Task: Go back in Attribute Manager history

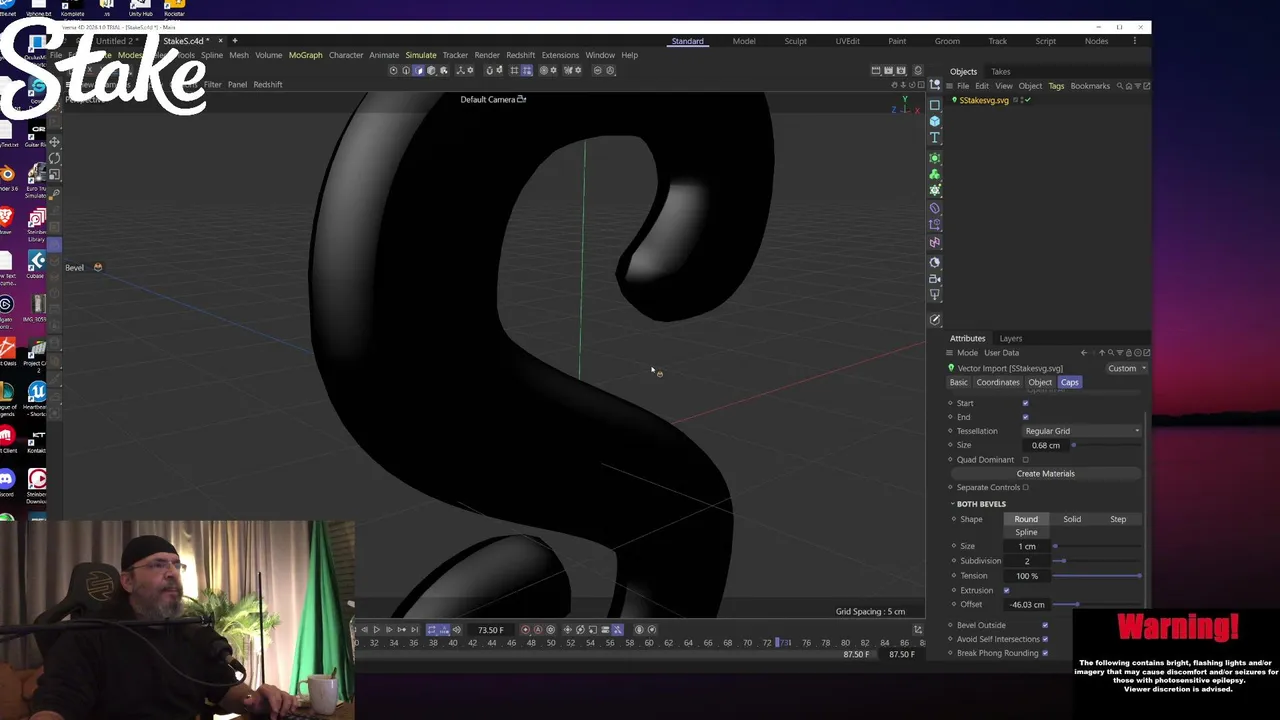Action: (x=1084, y=353)
